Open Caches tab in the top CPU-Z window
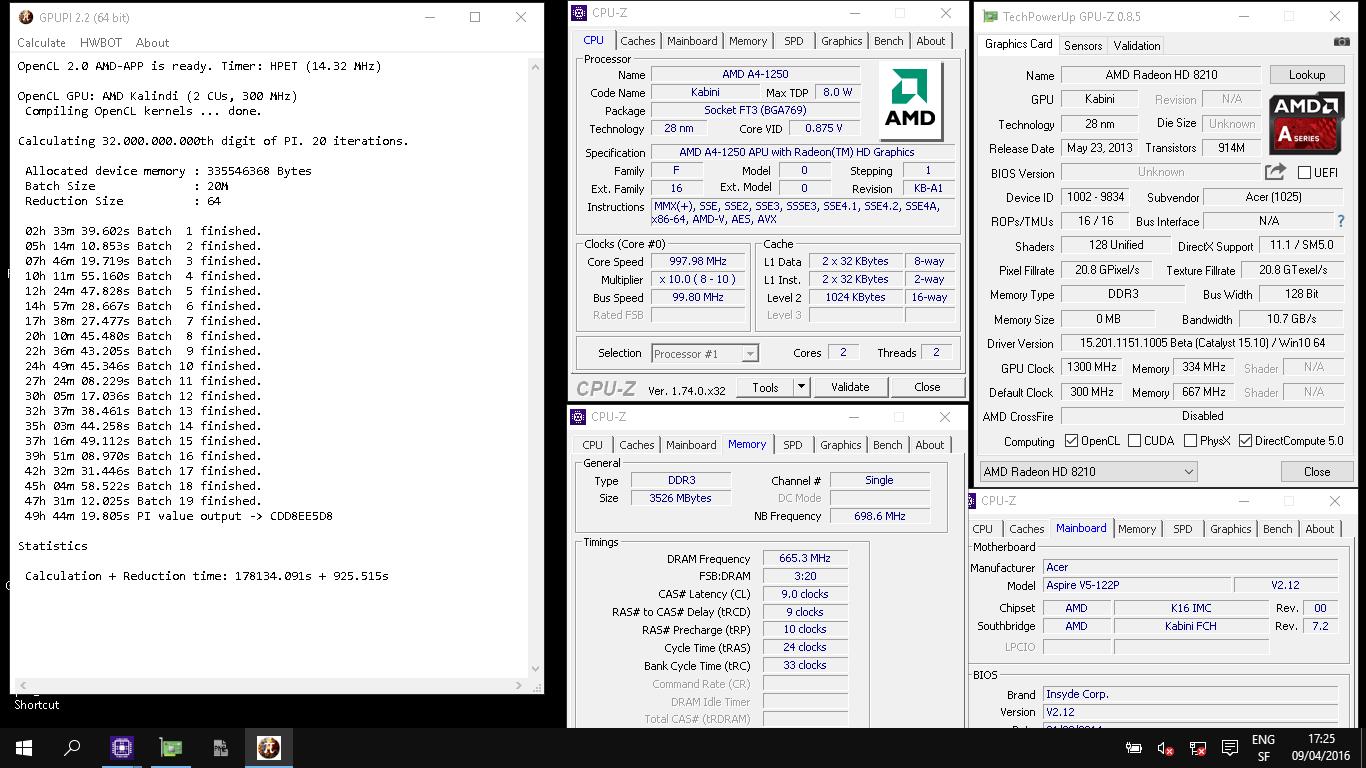The width and height of the screenshot is (1366, 768). point(638,41)
